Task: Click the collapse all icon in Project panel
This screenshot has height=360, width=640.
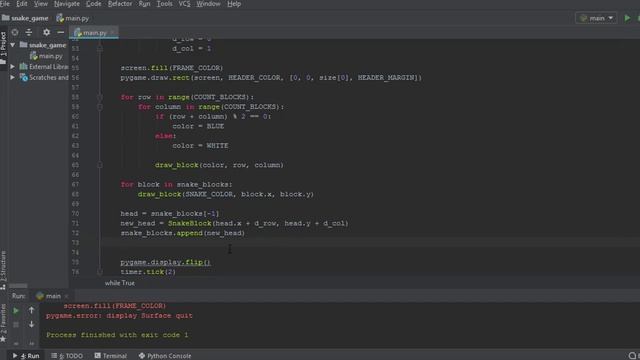Action: (x=29, y=32)
